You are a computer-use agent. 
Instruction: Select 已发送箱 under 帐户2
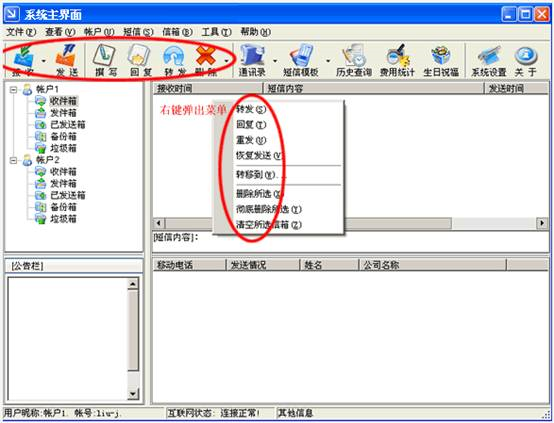click(x=67, y=195)
